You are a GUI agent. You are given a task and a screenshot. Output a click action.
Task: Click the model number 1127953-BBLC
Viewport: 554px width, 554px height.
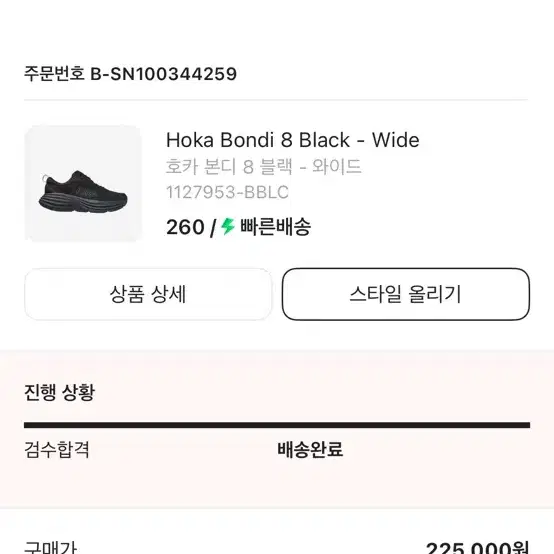click(227, 193)
